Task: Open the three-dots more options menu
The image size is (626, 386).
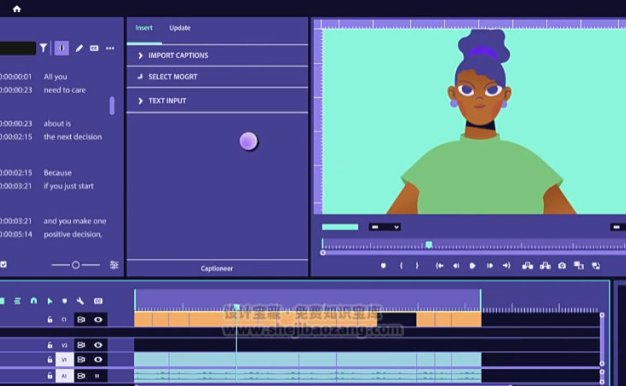Action: point(110,48)
